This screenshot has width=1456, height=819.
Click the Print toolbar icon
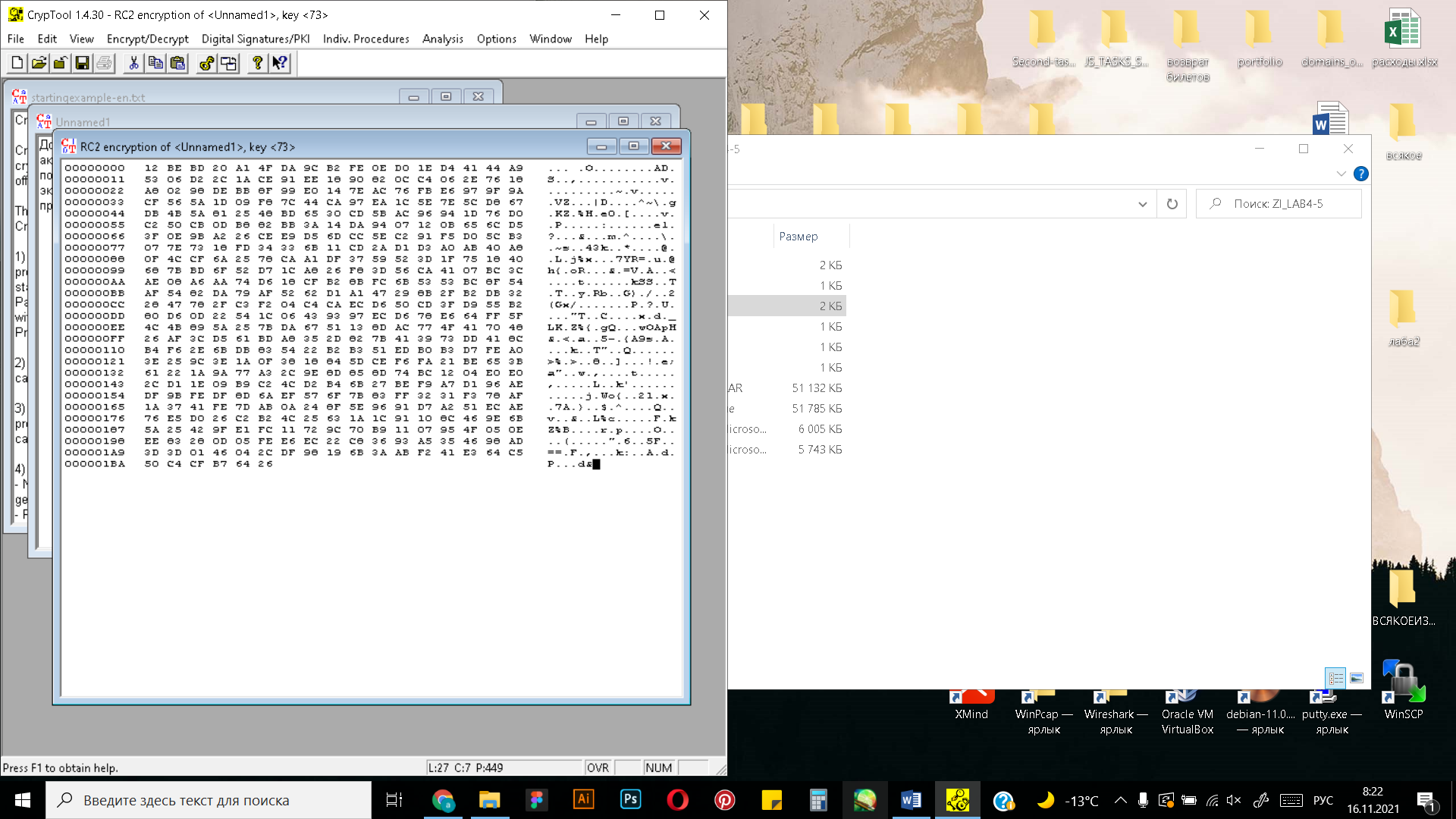(104, 63)
